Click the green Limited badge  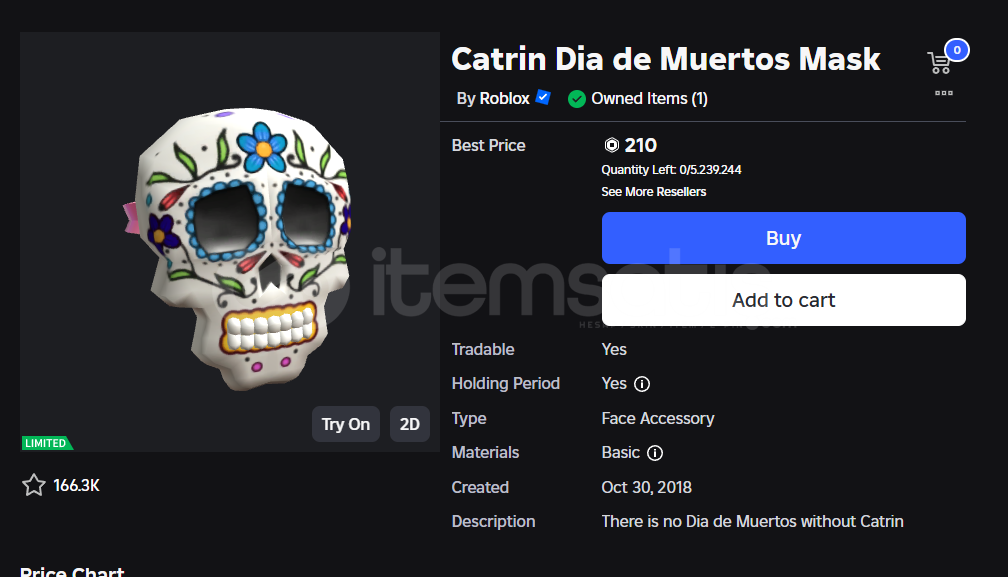(x=46, y=443)
